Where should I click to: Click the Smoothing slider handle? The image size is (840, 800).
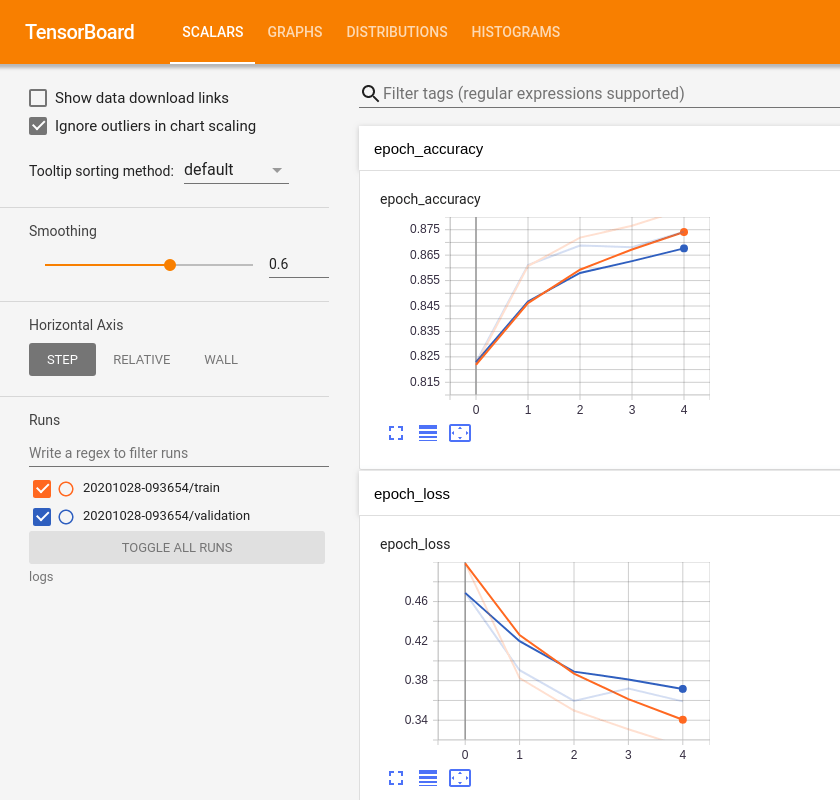point(170,265)
